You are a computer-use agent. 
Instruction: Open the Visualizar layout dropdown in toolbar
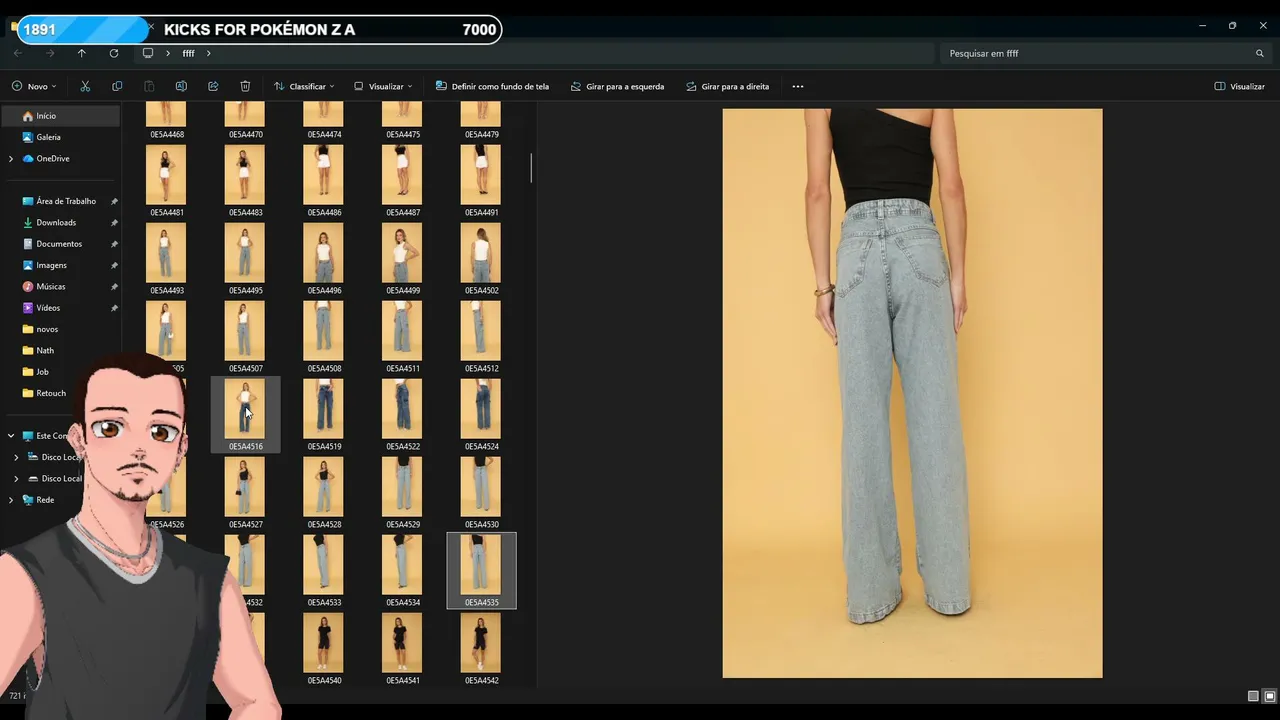[x=383, y=86]
